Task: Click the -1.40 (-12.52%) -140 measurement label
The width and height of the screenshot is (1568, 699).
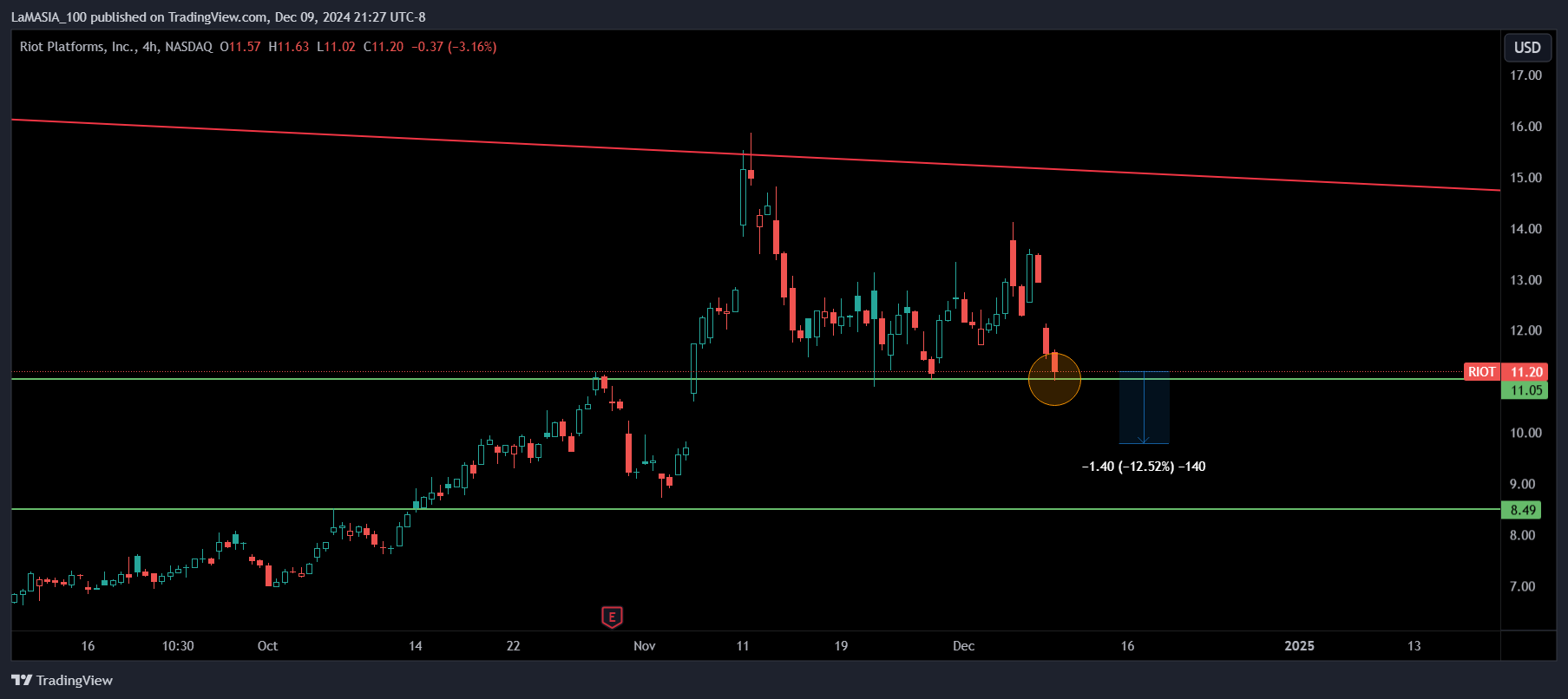Action: (x=1144, y=467)
